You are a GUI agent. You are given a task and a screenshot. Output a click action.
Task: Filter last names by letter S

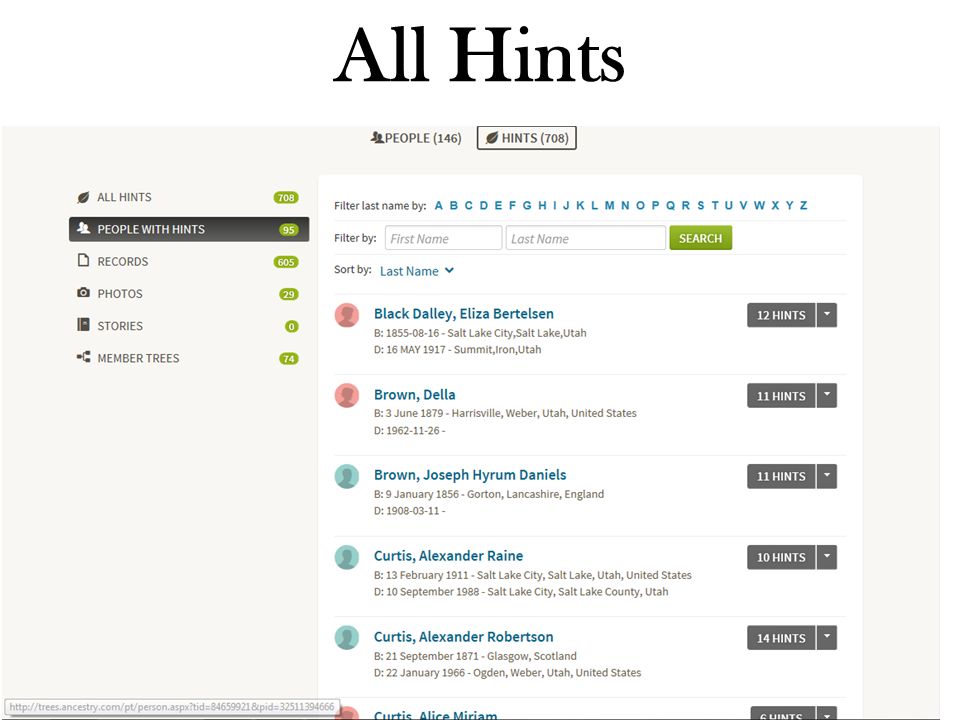click(700, 205)
